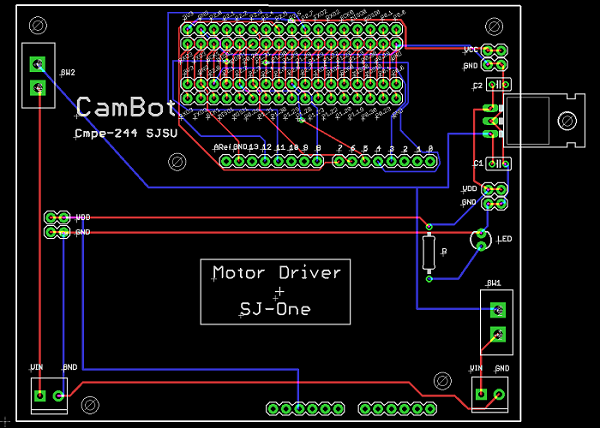The width and height of the screenshot is (600, 428).
Task: Select the VIN pad of bottom-left connector
Action: (x=40, y=395)
